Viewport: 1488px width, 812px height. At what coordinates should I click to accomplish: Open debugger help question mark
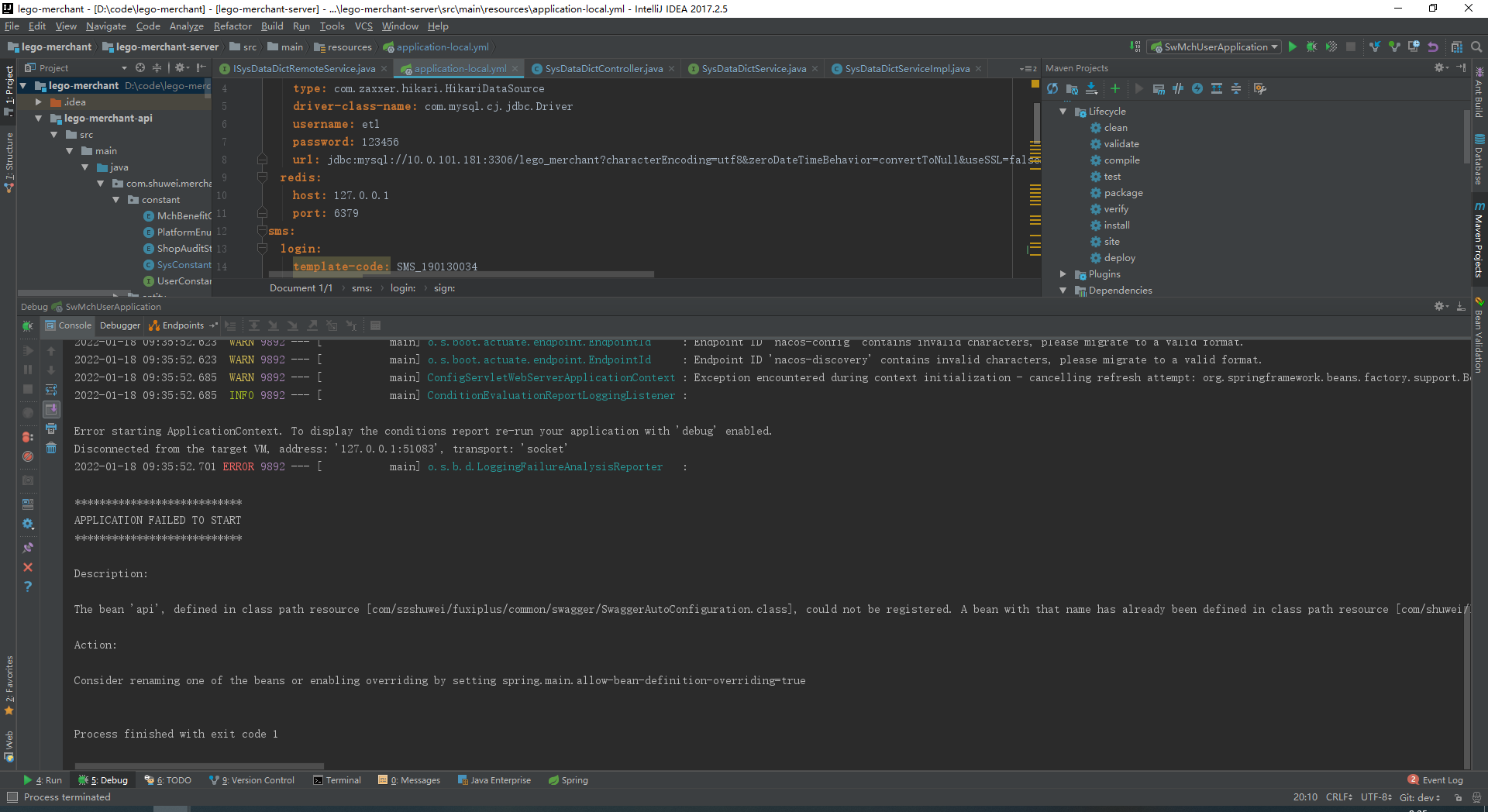(x=28, y=587)
